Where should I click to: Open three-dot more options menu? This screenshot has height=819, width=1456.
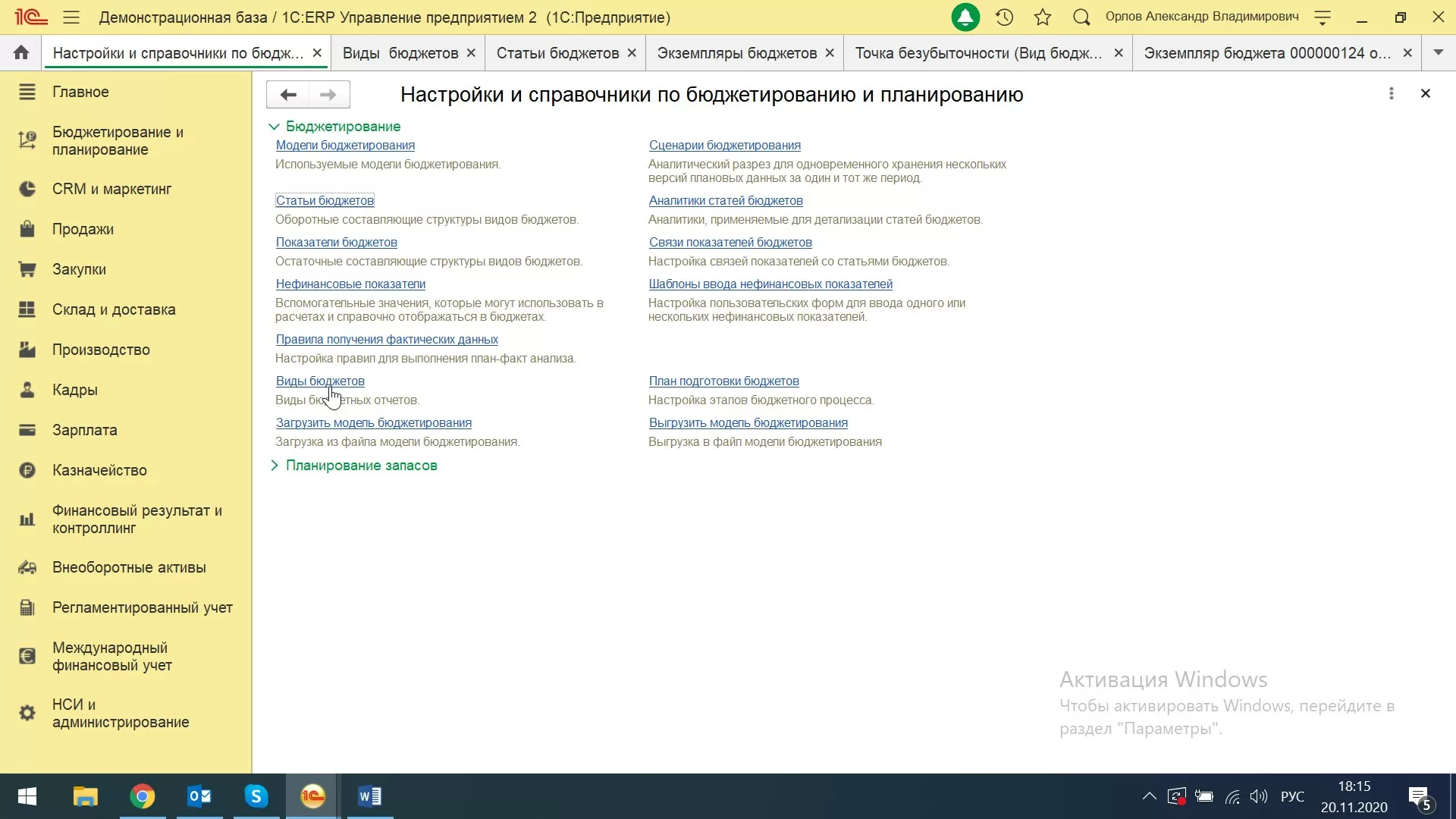tap(1391, 93)
